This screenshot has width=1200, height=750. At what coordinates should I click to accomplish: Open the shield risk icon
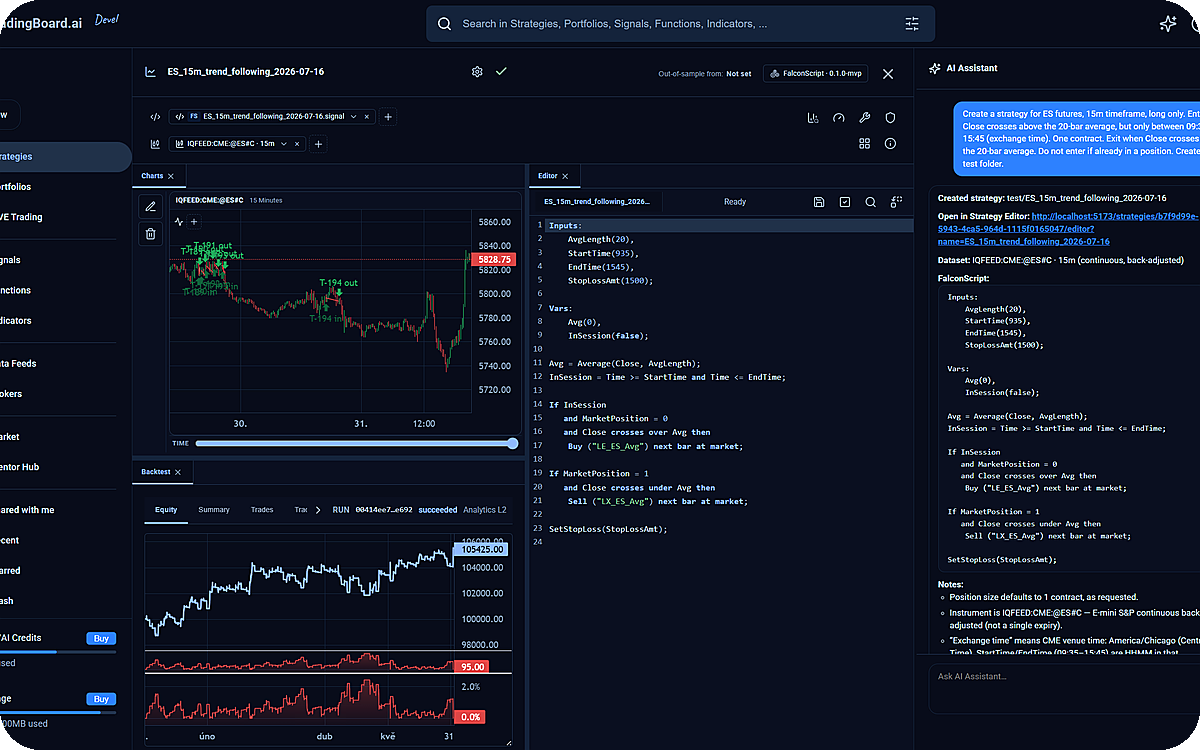[x=890, y=117]
